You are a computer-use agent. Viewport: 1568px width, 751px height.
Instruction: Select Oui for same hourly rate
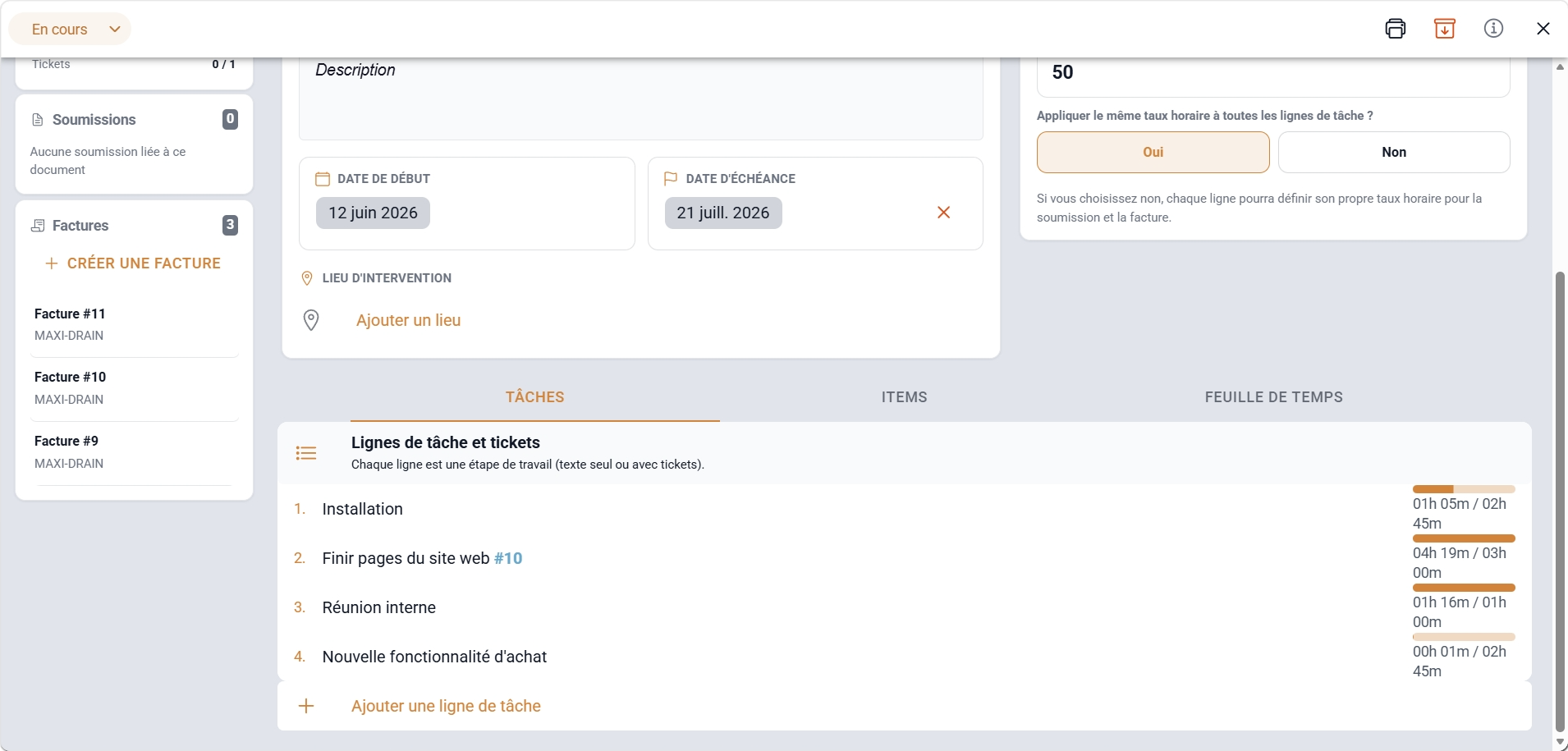(x=1153, y=152)
